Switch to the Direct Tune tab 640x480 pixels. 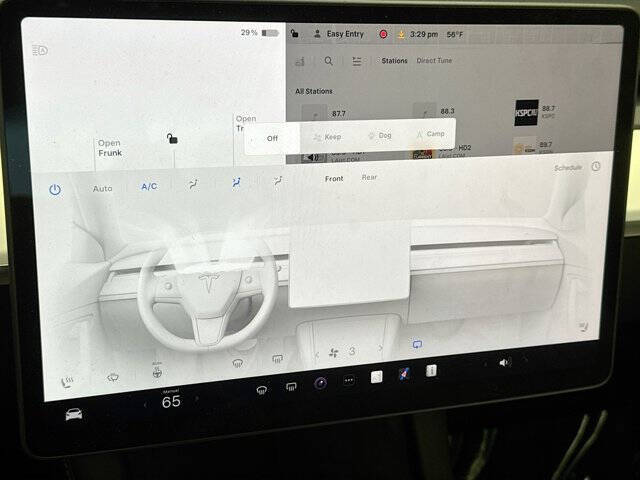[434, 60]
